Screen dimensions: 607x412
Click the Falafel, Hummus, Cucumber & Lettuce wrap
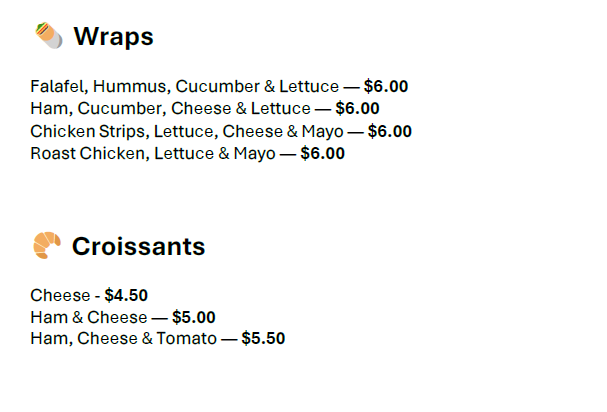point(184,87)
